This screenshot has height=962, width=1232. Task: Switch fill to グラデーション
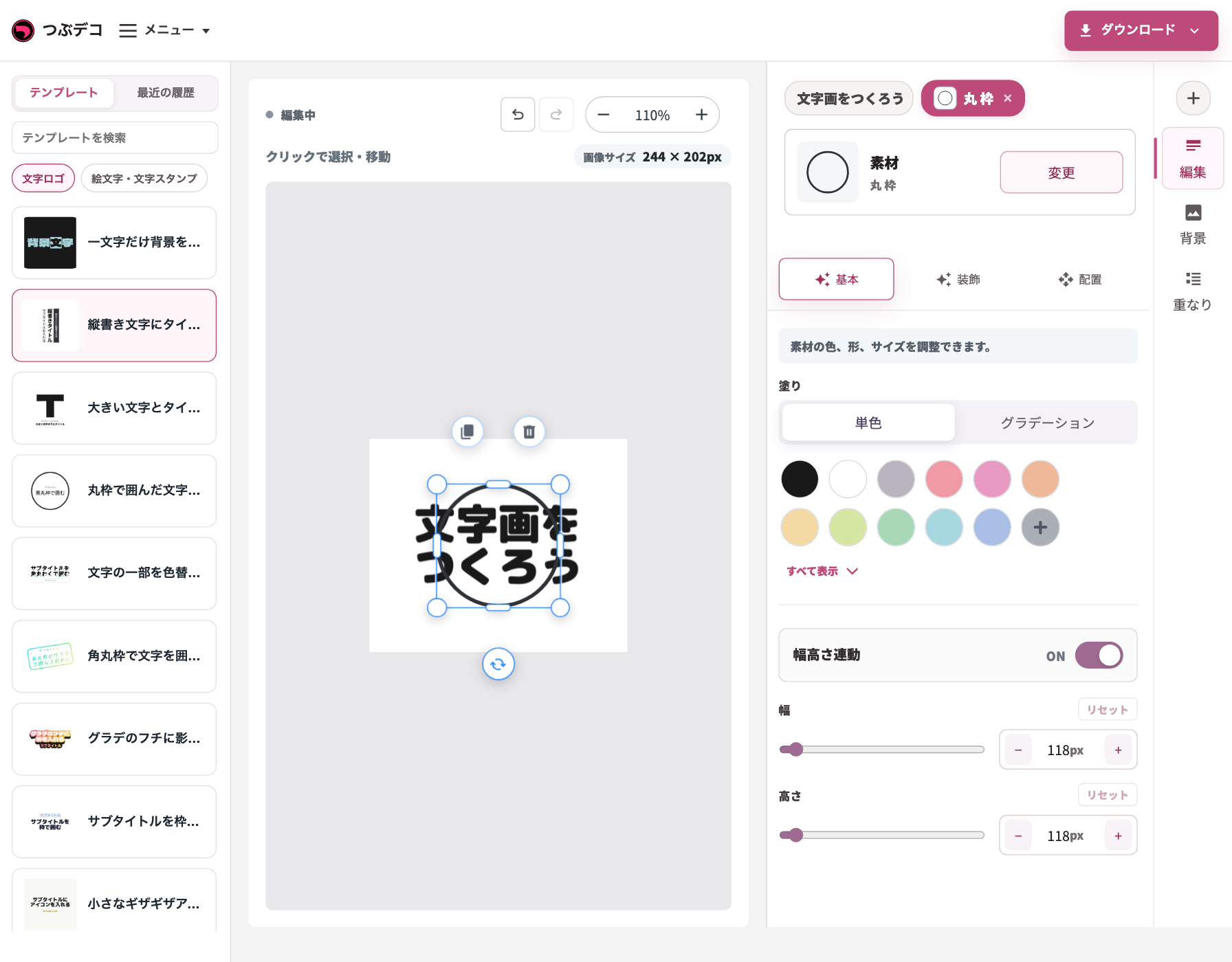[1047, 423]
